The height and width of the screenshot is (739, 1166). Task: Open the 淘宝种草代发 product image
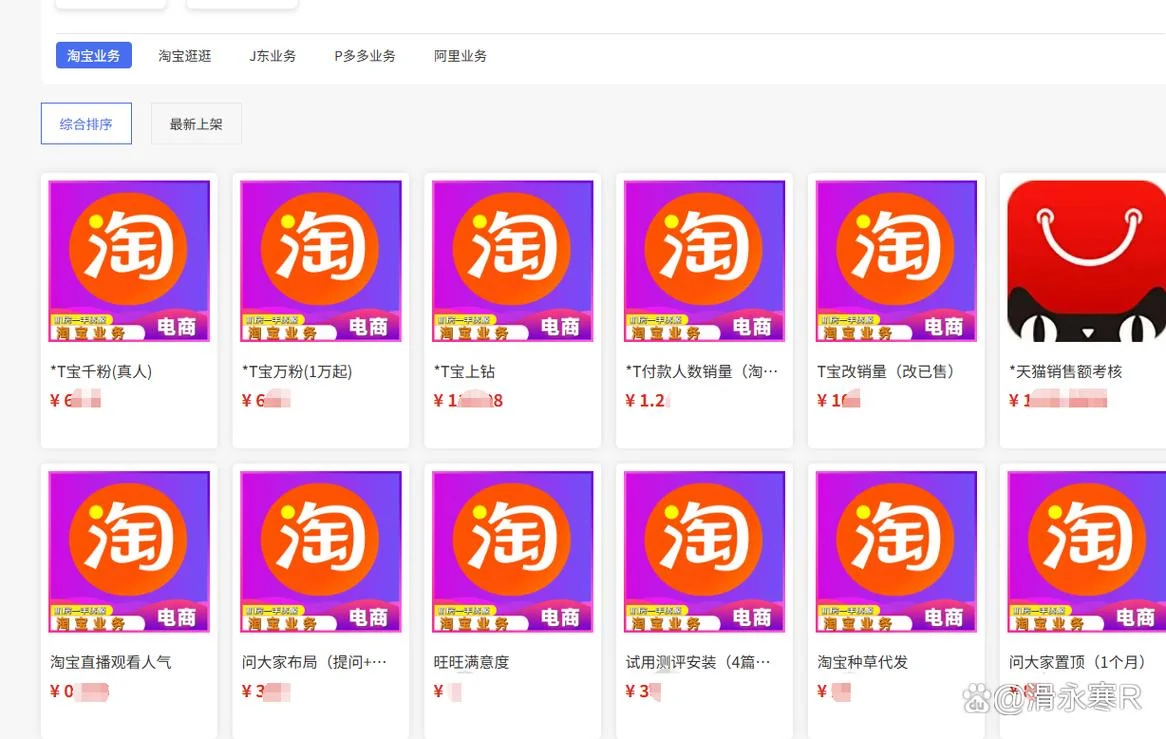tap(897, 552)
